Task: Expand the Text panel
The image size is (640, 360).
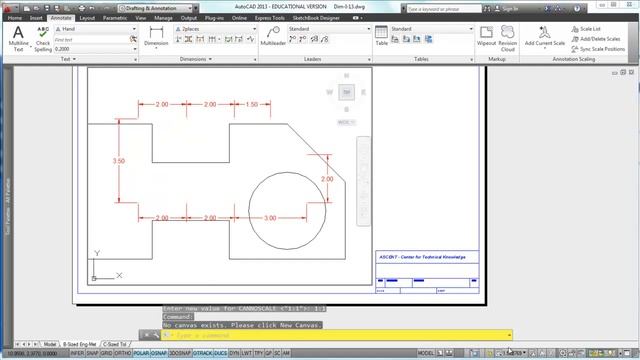Action: click(68, 59)
